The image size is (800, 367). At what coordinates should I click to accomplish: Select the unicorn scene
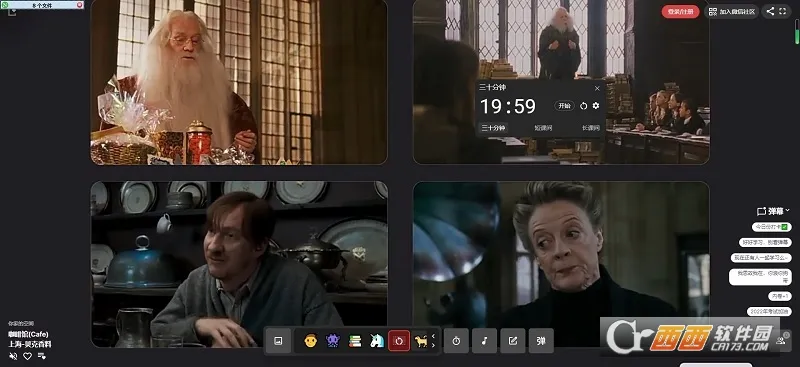click(377, 341)
